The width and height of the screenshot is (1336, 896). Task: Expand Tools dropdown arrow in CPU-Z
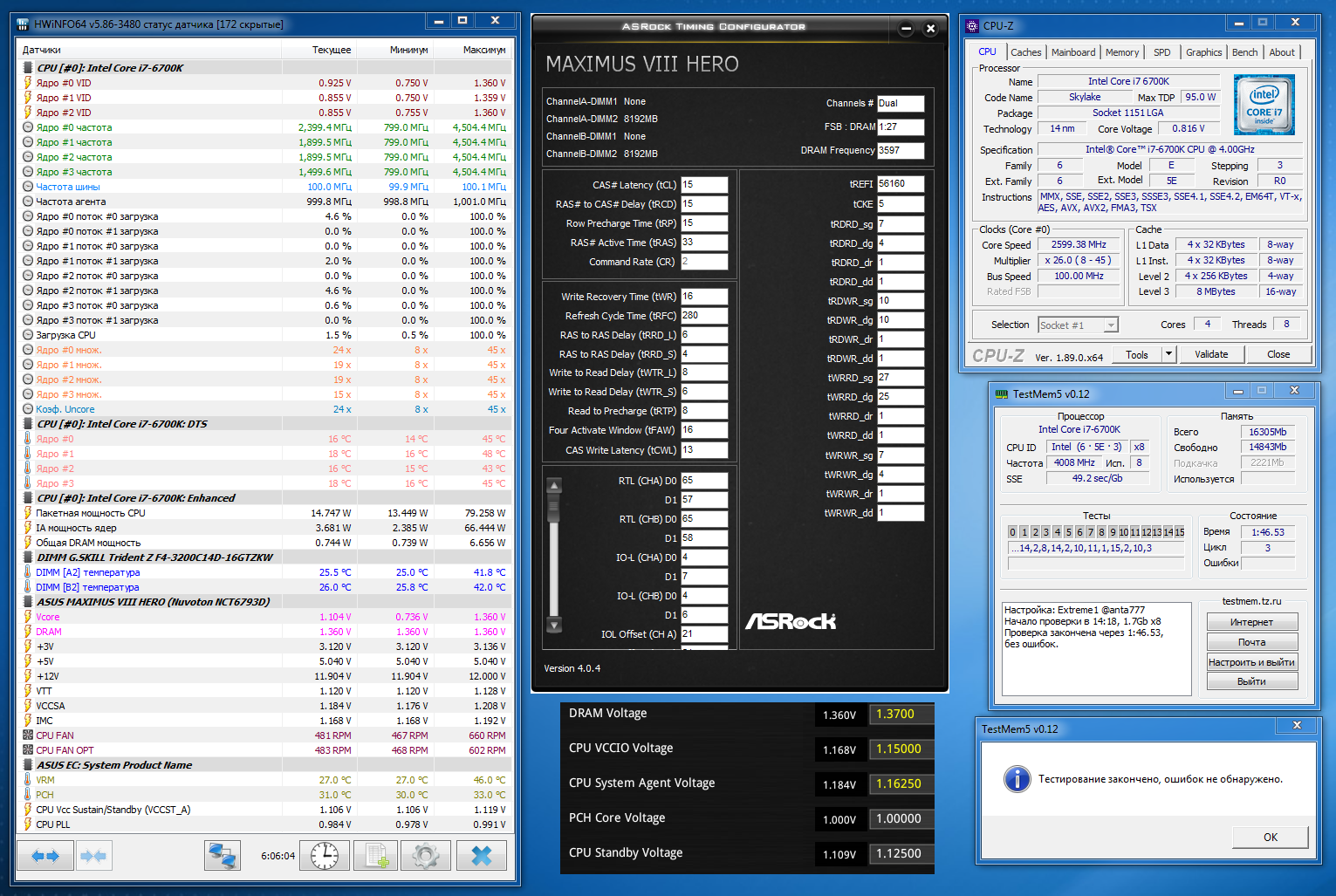(x=1168, y=354)
